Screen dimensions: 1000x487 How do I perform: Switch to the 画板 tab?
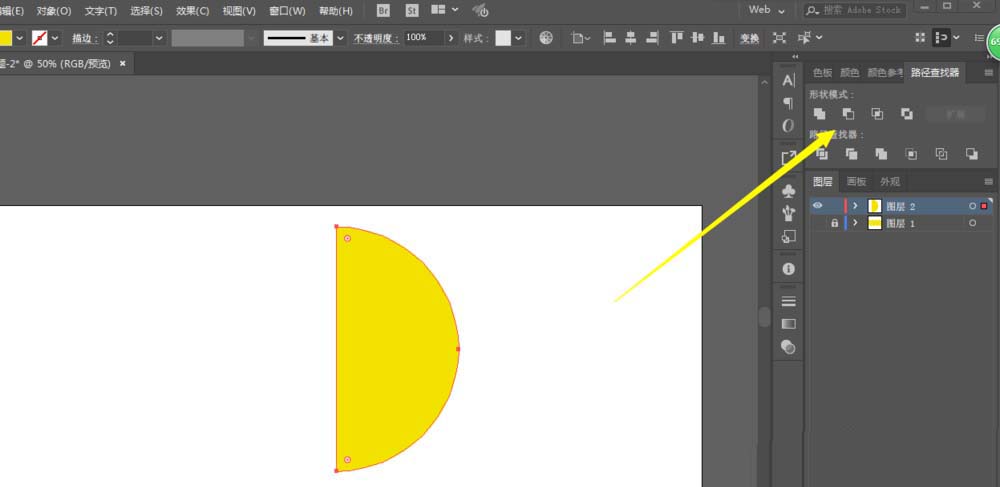tap(857, 182)
